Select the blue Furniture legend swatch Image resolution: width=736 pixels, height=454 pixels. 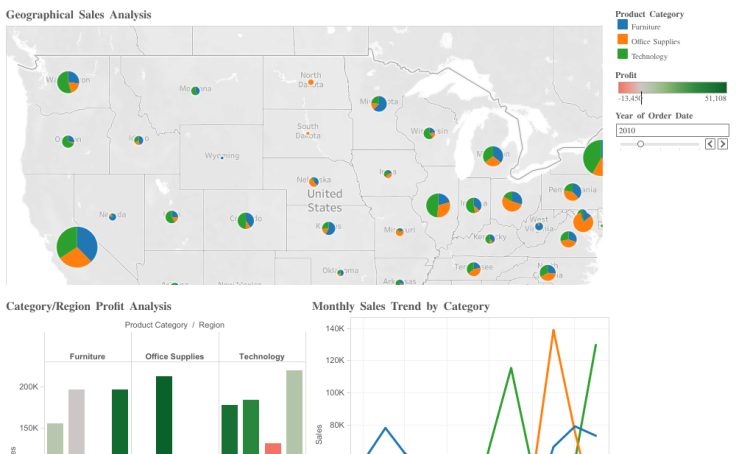coord(622,27)
